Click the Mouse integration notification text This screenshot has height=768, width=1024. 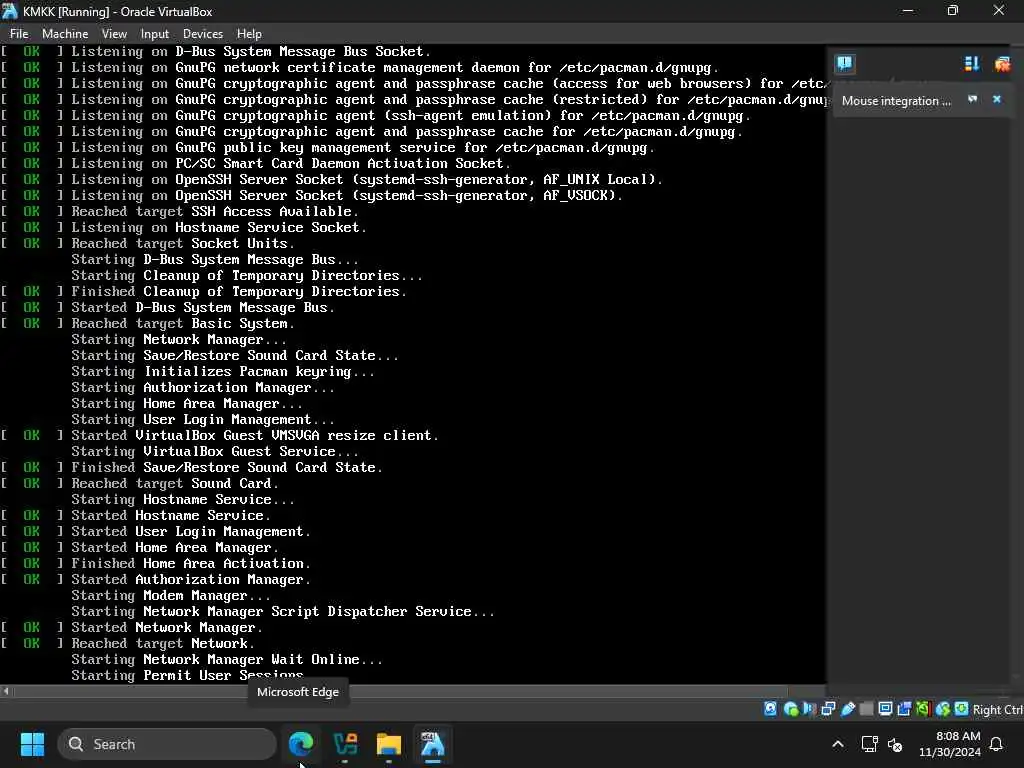click(895, 101)
